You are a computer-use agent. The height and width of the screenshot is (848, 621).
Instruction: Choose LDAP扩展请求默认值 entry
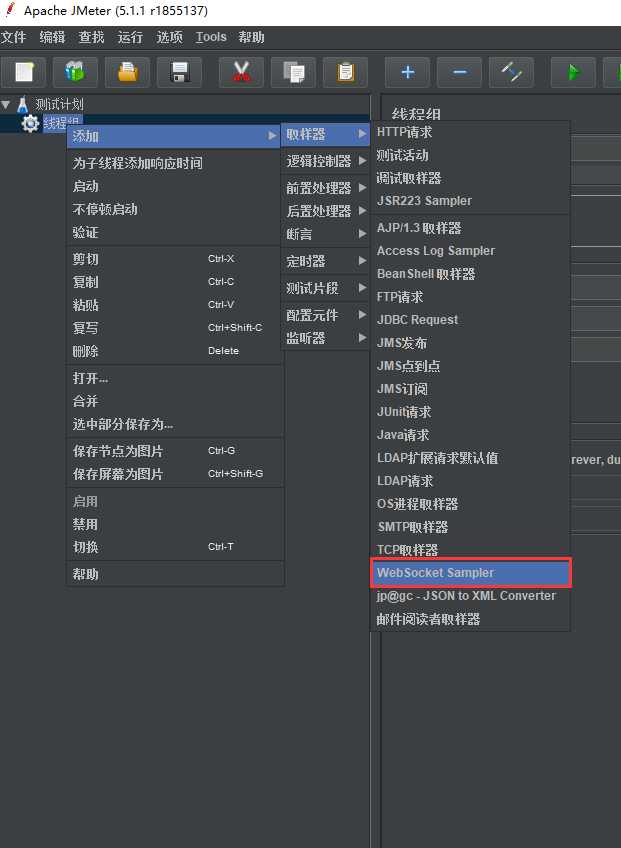click(x=471, y=458)
